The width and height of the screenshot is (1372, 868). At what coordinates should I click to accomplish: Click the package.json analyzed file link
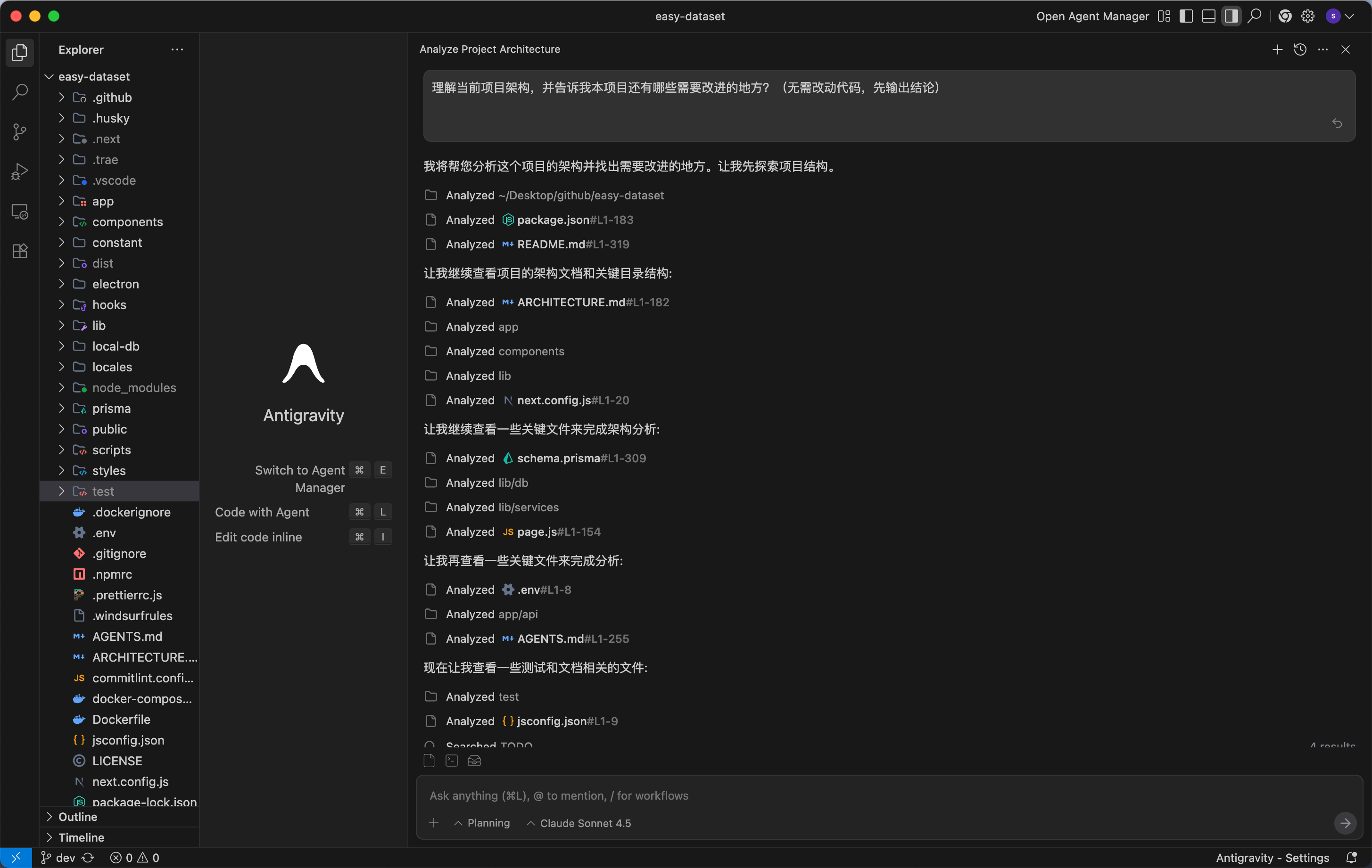coord(553,219)
